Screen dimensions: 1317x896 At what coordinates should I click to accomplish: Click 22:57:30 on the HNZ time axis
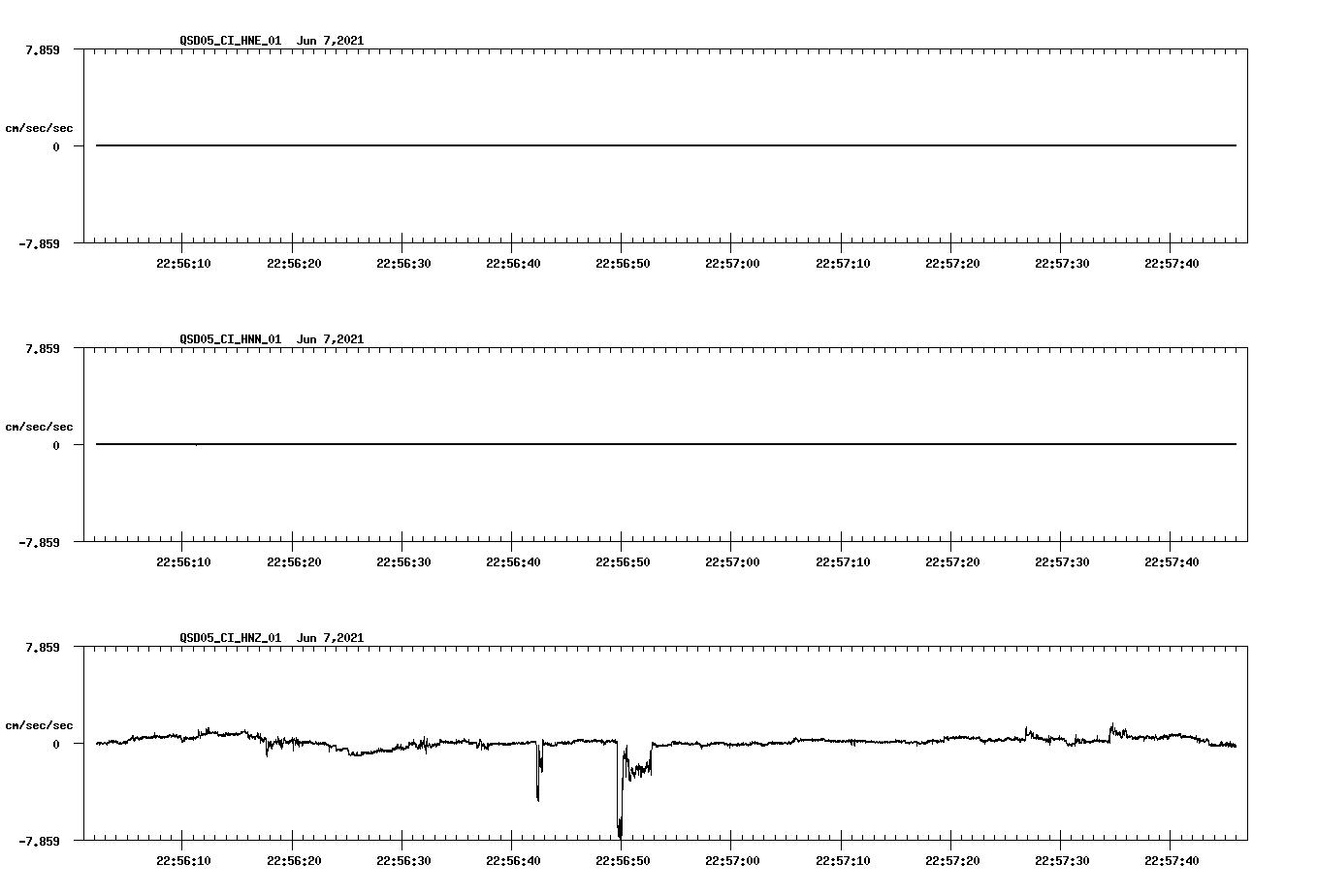point(1062,861)
